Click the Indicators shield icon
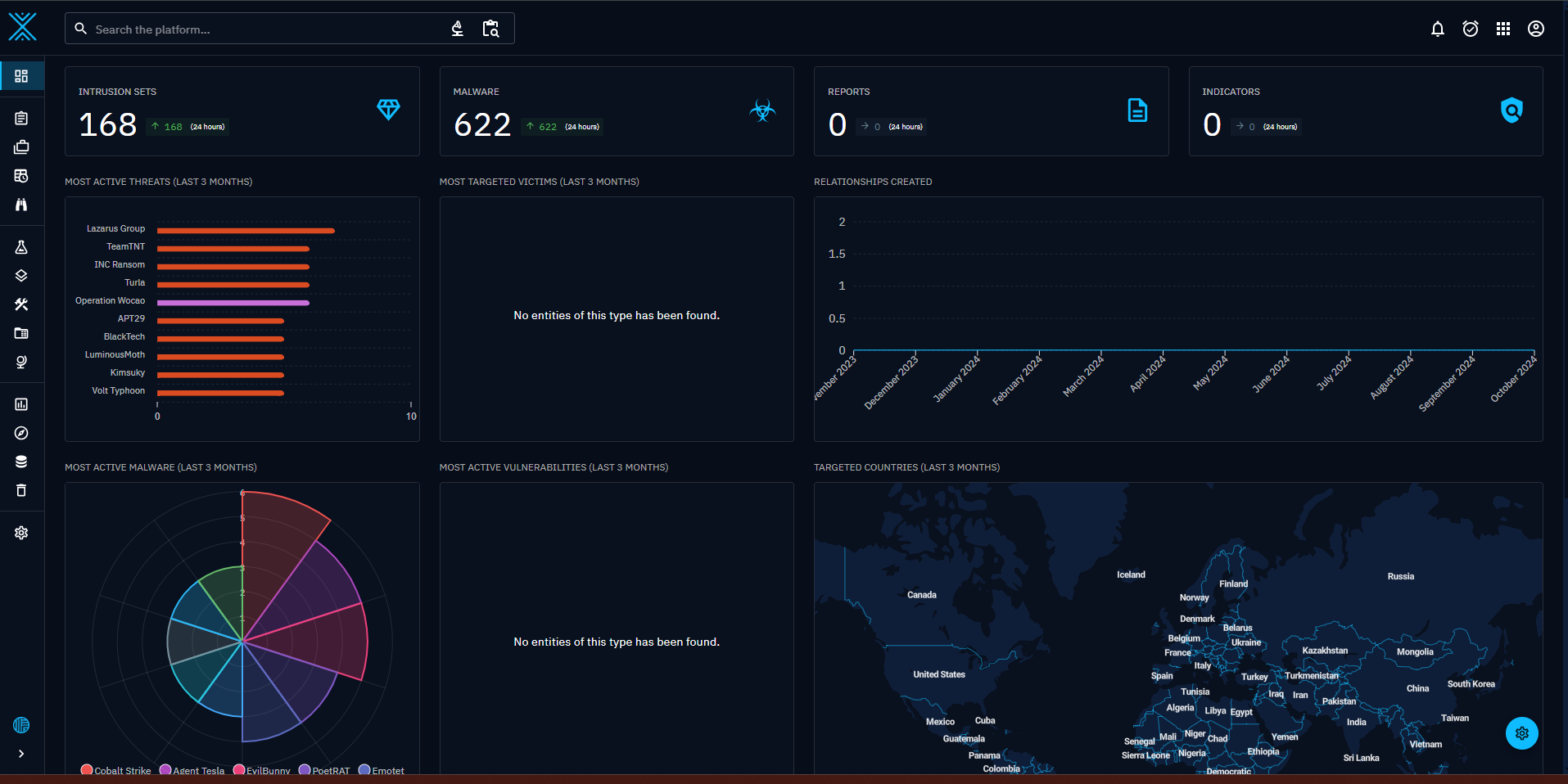1568x784 pixels. pos(1512,110)
